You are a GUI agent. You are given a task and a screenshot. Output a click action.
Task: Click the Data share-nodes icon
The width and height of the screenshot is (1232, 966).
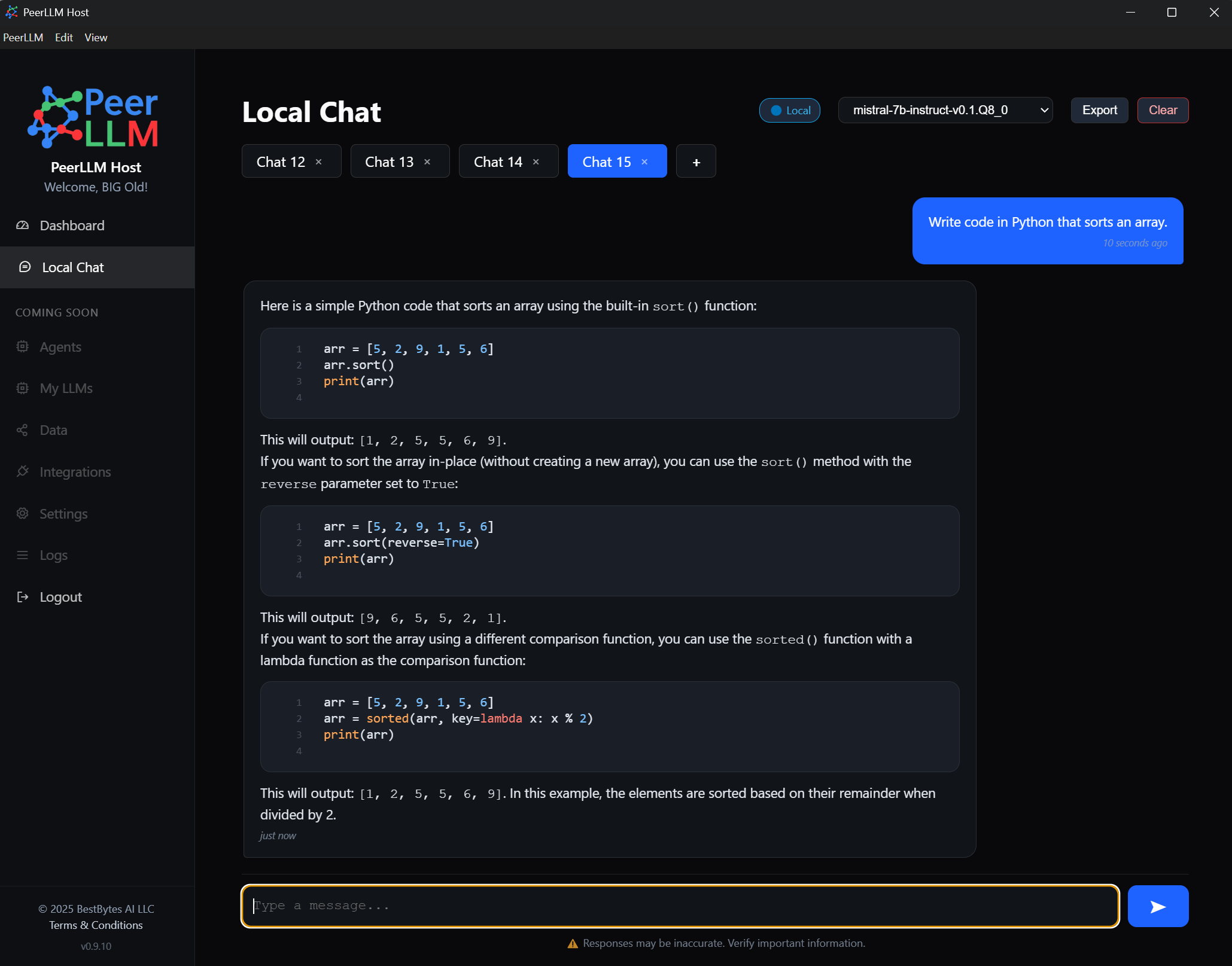pyautogui.click(x=23, y=430)
